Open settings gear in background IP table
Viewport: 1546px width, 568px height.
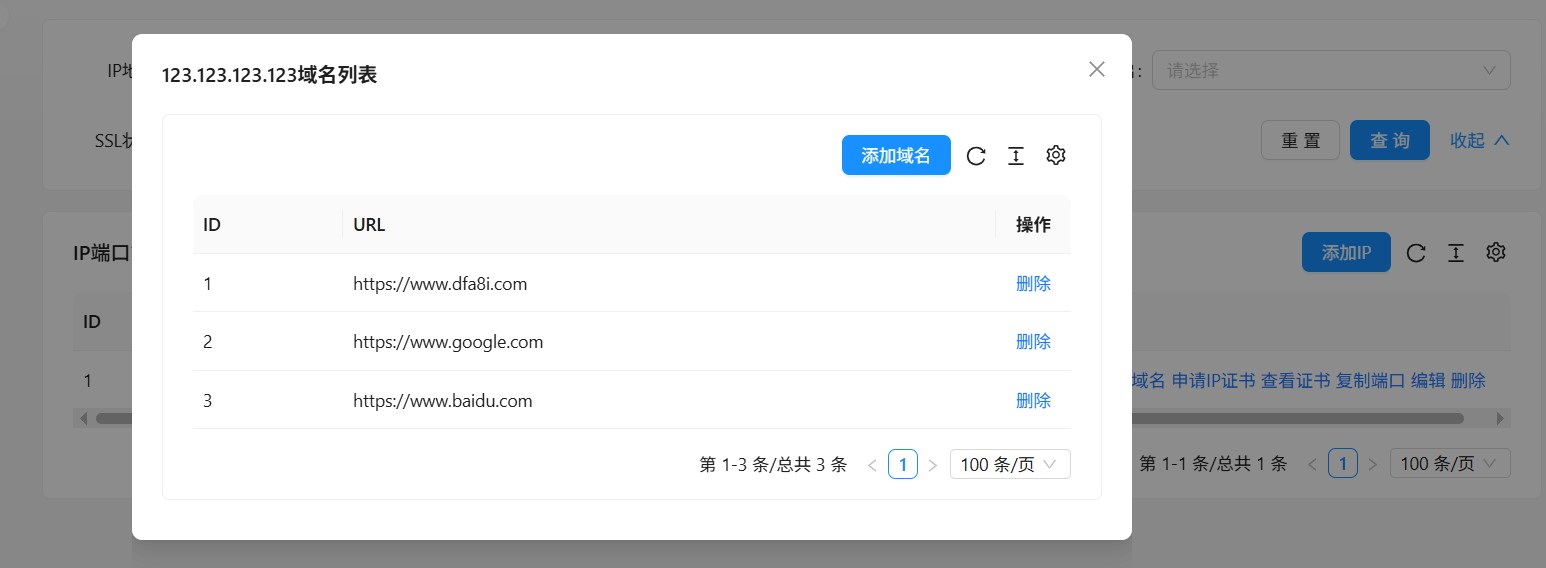click(1496, 253)
